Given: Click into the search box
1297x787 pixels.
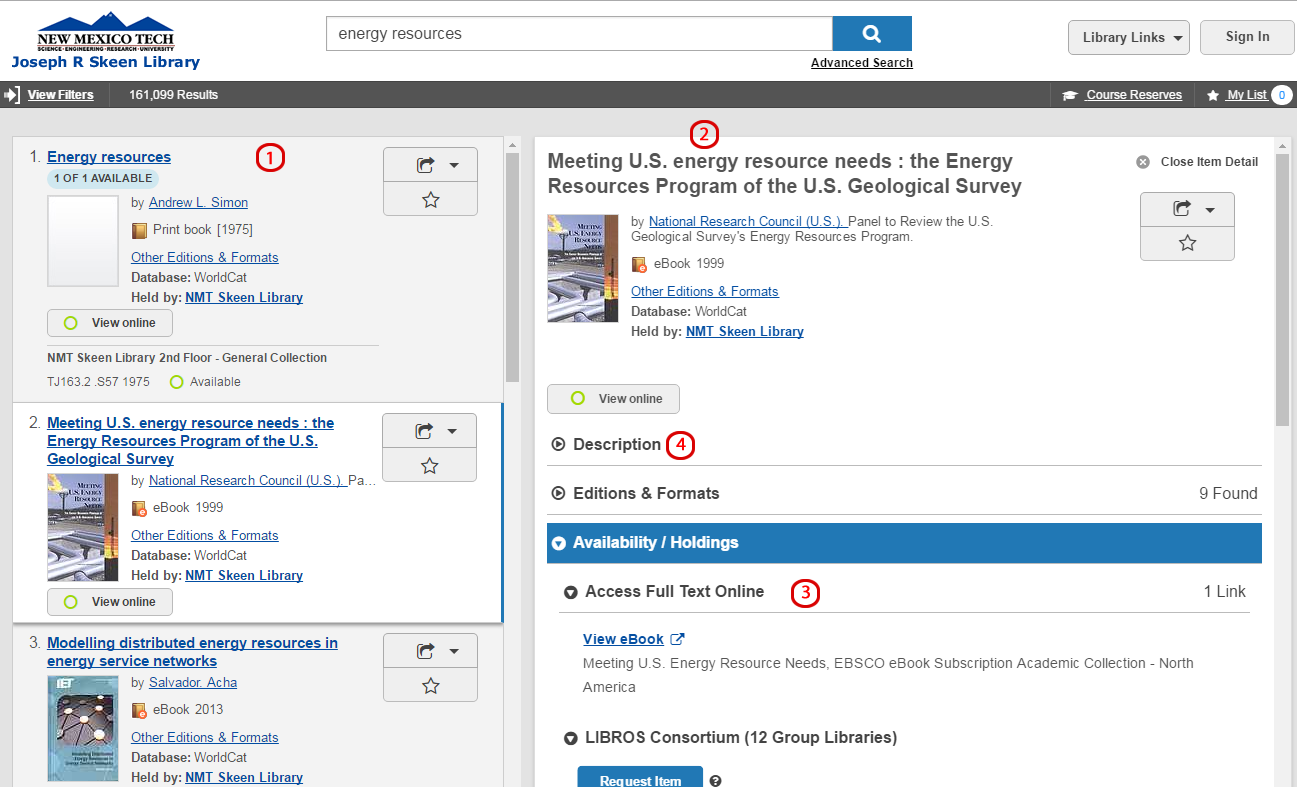Looking at the screenshot, I should point(579,33).
